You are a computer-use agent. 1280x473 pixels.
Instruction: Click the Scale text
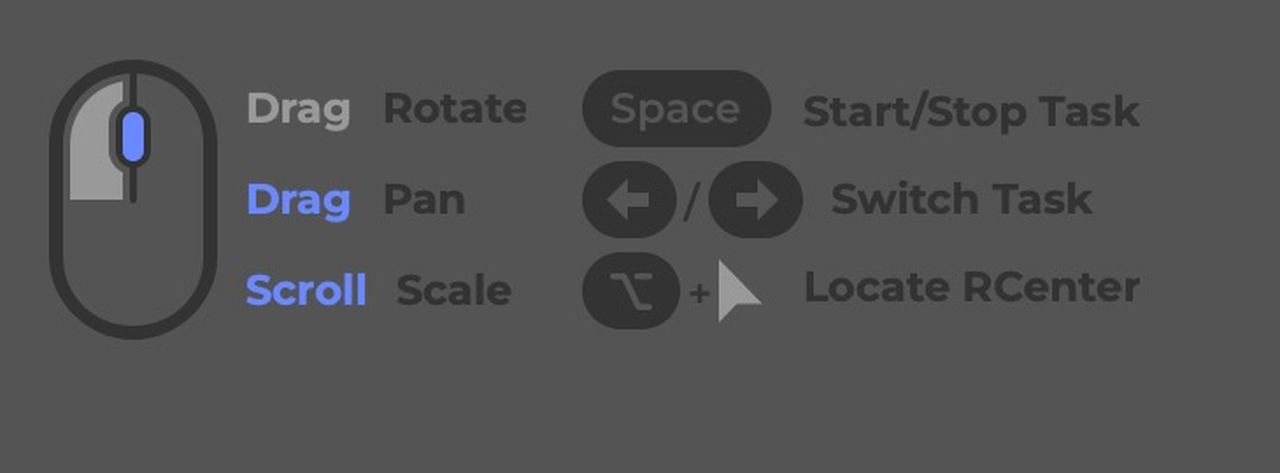(x=454, y=291)
